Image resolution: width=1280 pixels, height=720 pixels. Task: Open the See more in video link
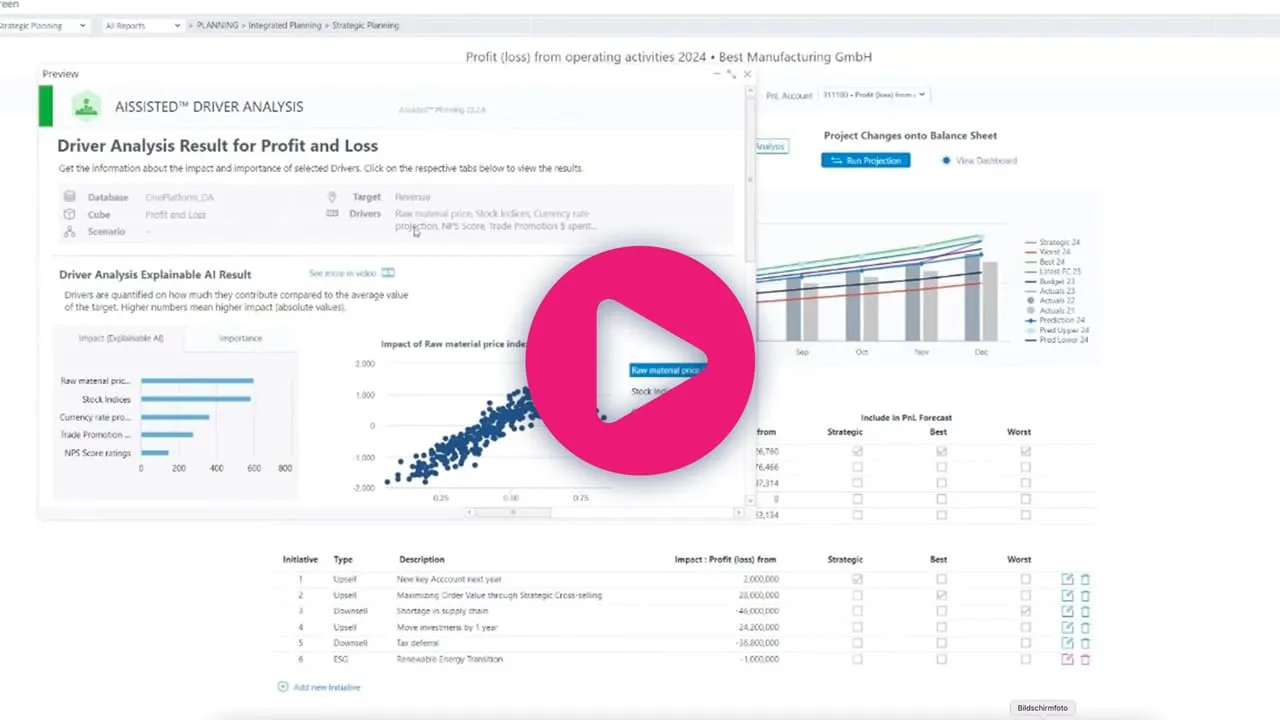click(x=342, y=273)
